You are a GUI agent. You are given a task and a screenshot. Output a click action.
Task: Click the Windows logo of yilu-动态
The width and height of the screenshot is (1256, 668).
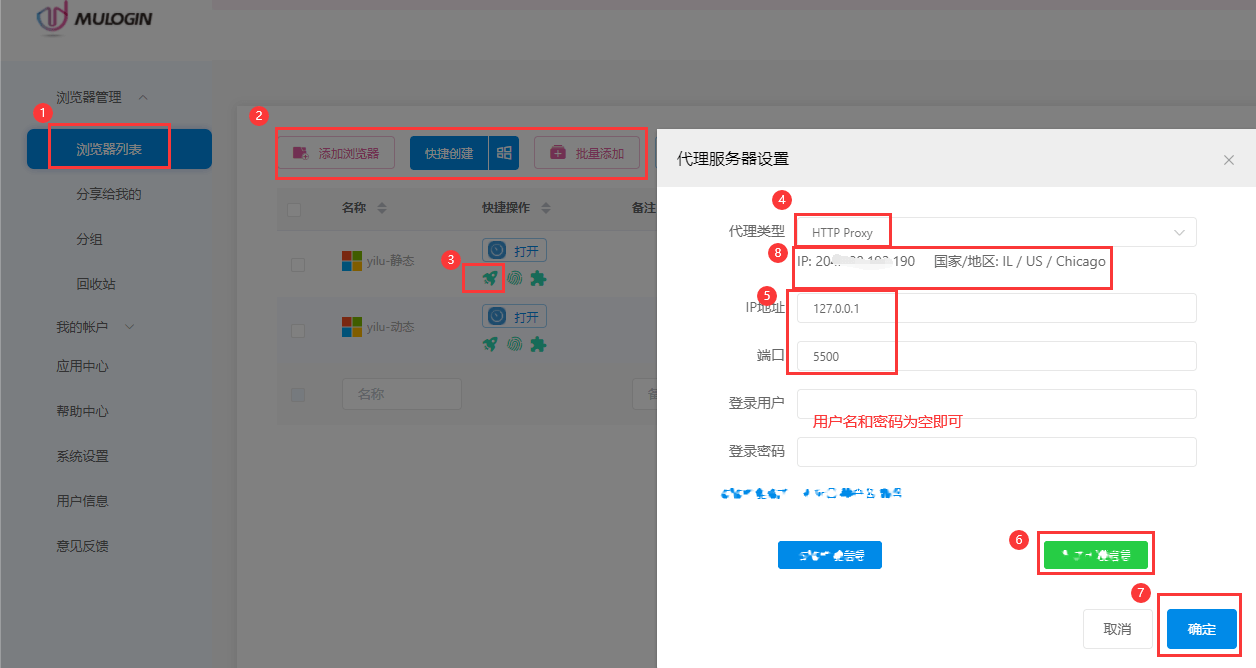[x=352, y=327]
